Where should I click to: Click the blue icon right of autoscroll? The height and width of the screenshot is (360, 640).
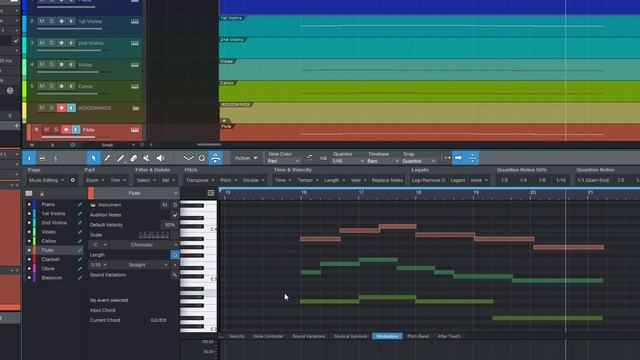pyautogui.click(x=472, y=158)
